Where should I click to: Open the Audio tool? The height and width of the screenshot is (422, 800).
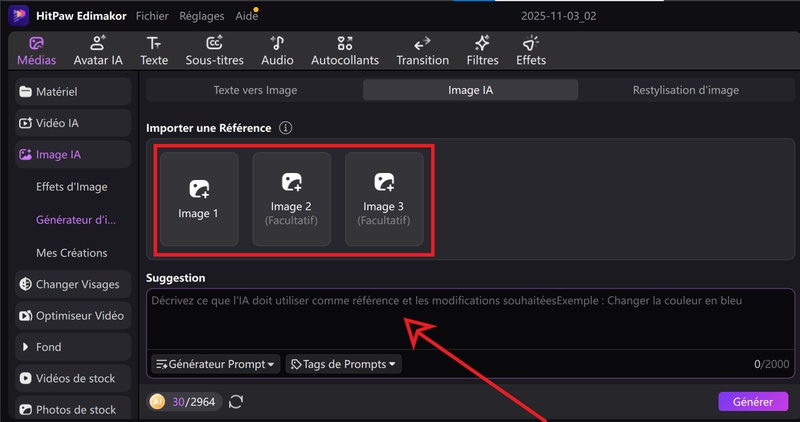[x=277, y=52]
